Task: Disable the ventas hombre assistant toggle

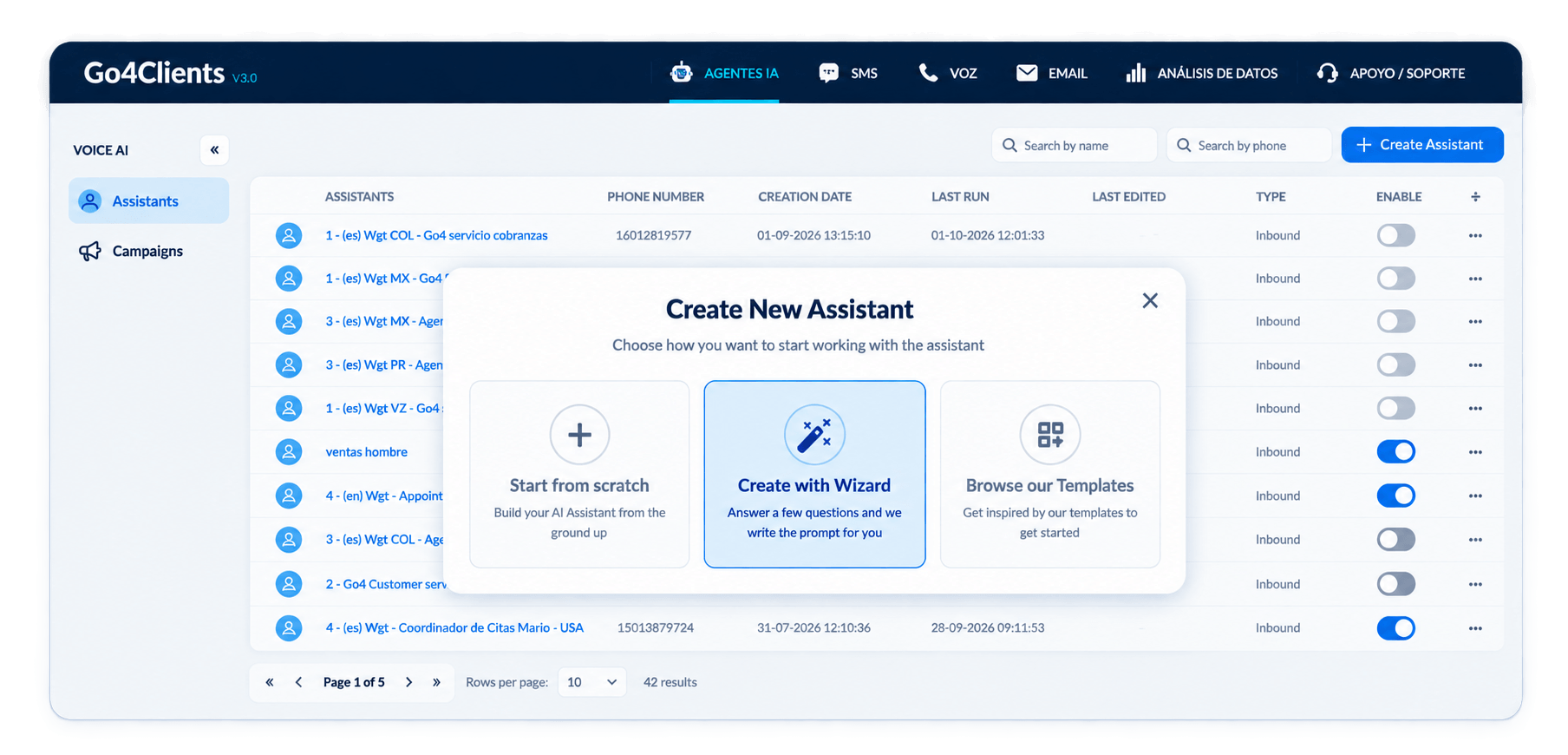Action: coord(1396,451)
